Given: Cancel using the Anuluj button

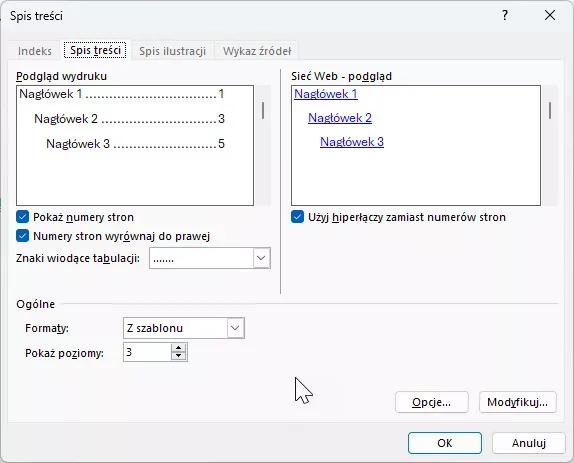Looking at the screenshot, I should [529, 443].
